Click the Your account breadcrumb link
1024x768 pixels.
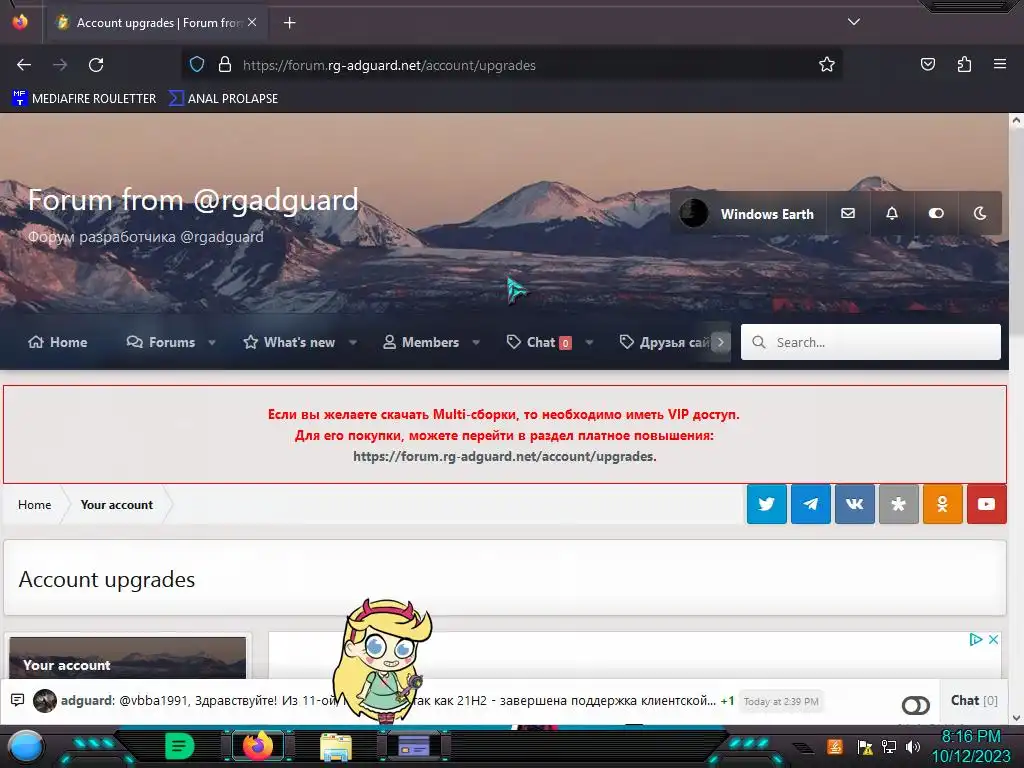click(117, 505)
